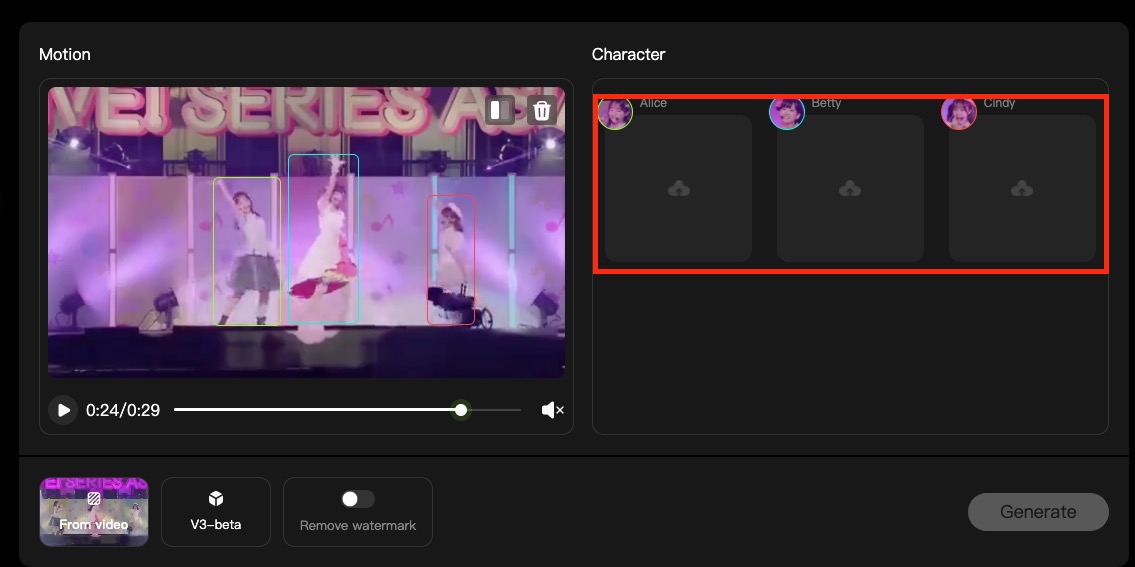
Task: Select the center dancer in the cyan box
Action: [x=323, y=238]
